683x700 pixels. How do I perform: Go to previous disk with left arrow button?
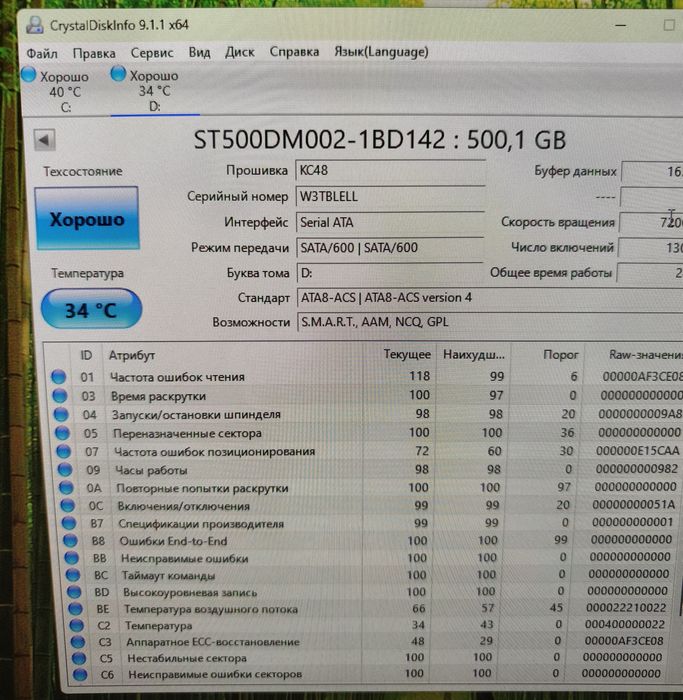(x=45, y=140)
